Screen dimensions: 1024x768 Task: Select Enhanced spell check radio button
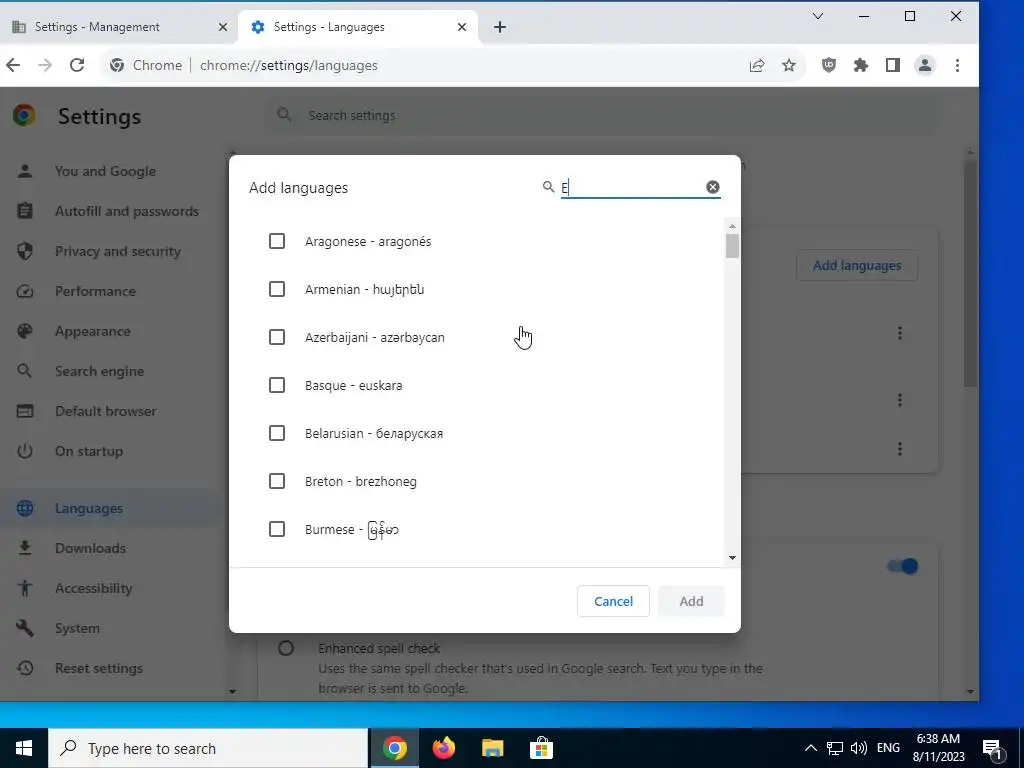(x=286, y=648)
